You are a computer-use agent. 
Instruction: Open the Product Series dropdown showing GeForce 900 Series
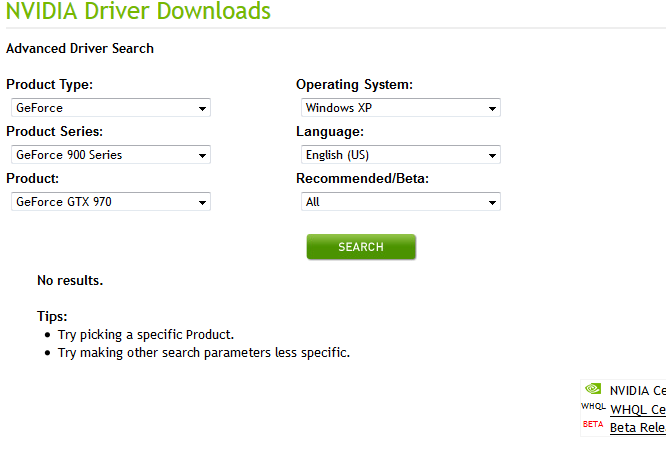111,155
